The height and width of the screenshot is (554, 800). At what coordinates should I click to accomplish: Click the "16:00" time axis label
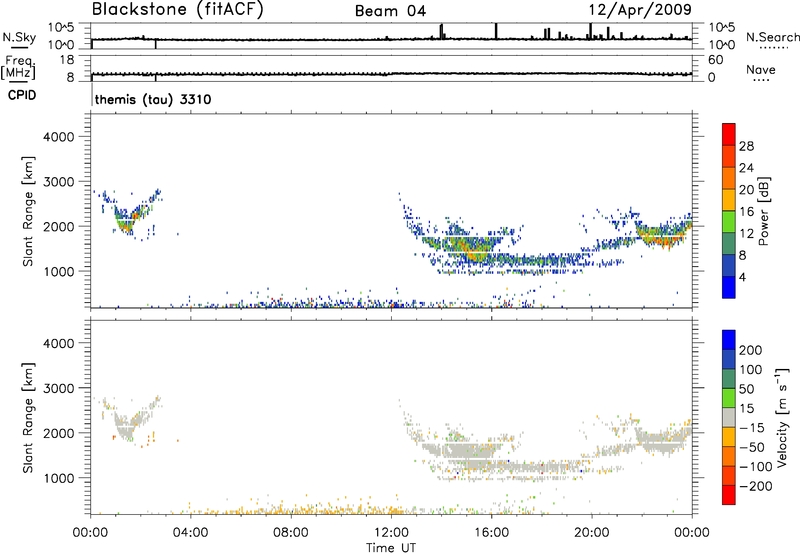tap(491, 533)
